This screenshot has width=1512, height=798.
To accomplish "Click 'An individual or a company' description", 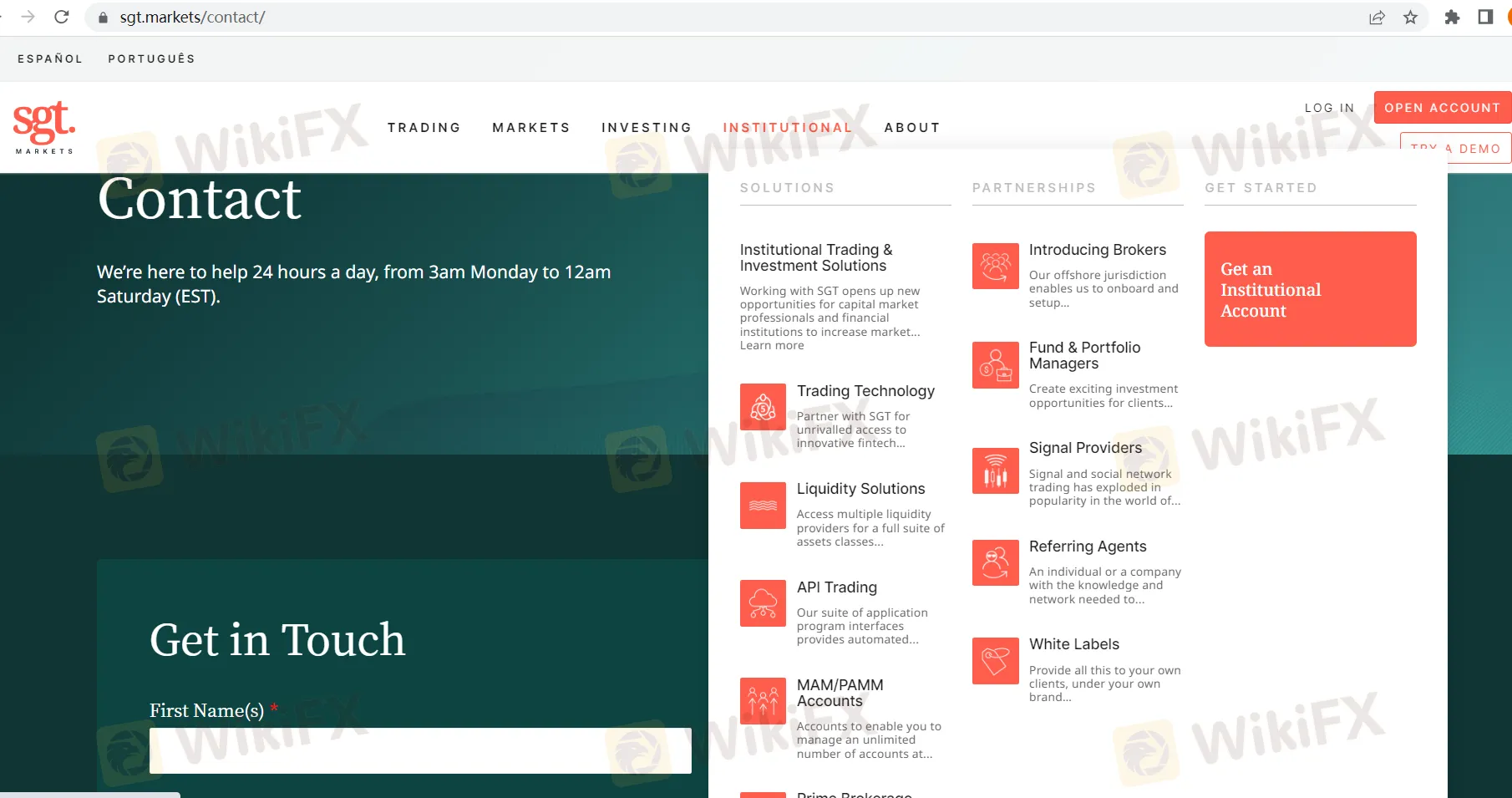I will 1104,585.
